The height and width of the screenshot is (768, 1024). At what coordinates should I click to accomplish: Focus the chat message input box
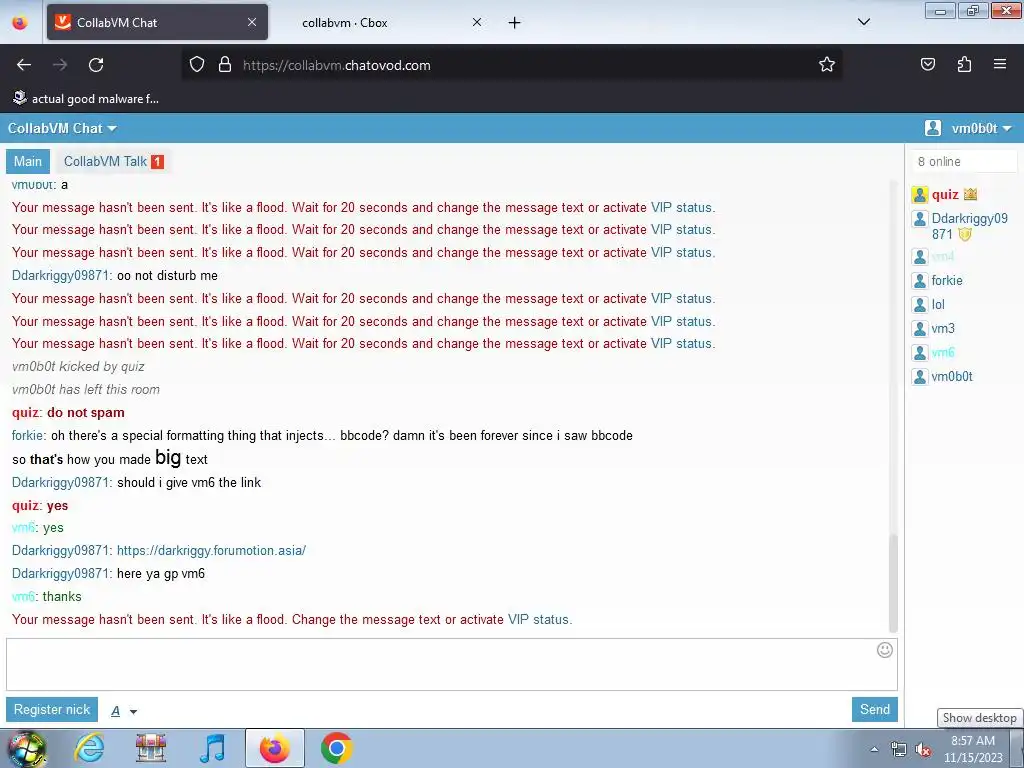pos(451,664)
